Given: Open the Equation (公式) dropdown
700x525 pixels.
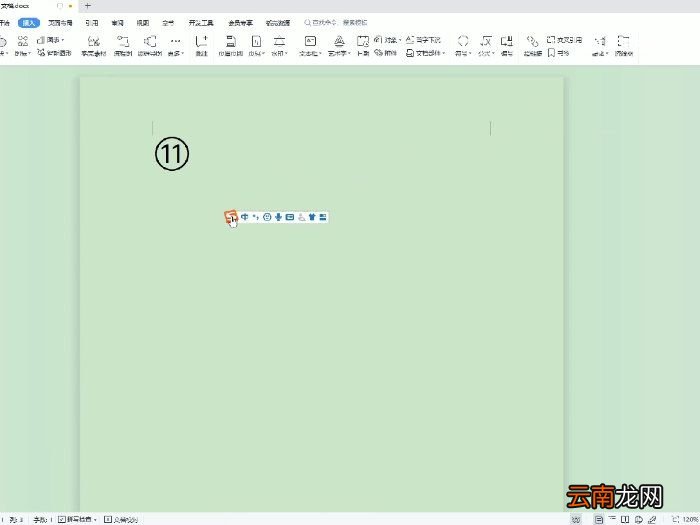Looking at the screenshot, I should click(486, 46).
